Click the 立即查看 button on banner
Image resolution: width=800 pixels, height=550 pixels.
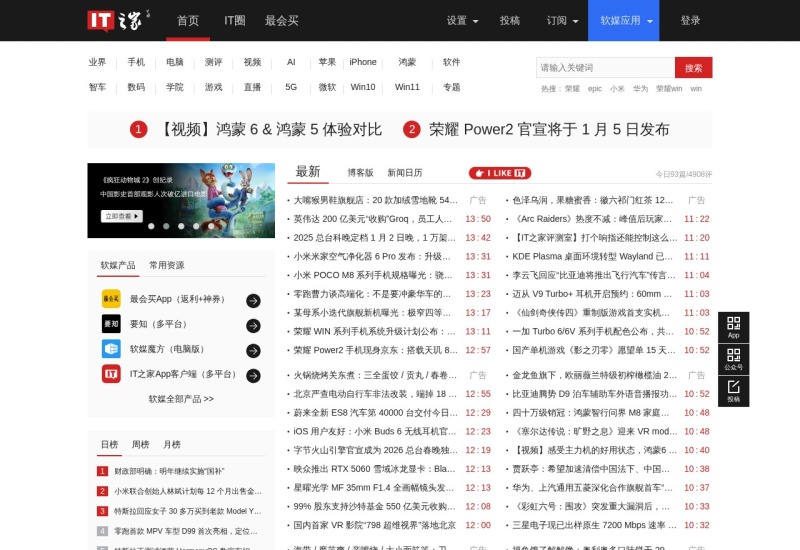(121, 216)
